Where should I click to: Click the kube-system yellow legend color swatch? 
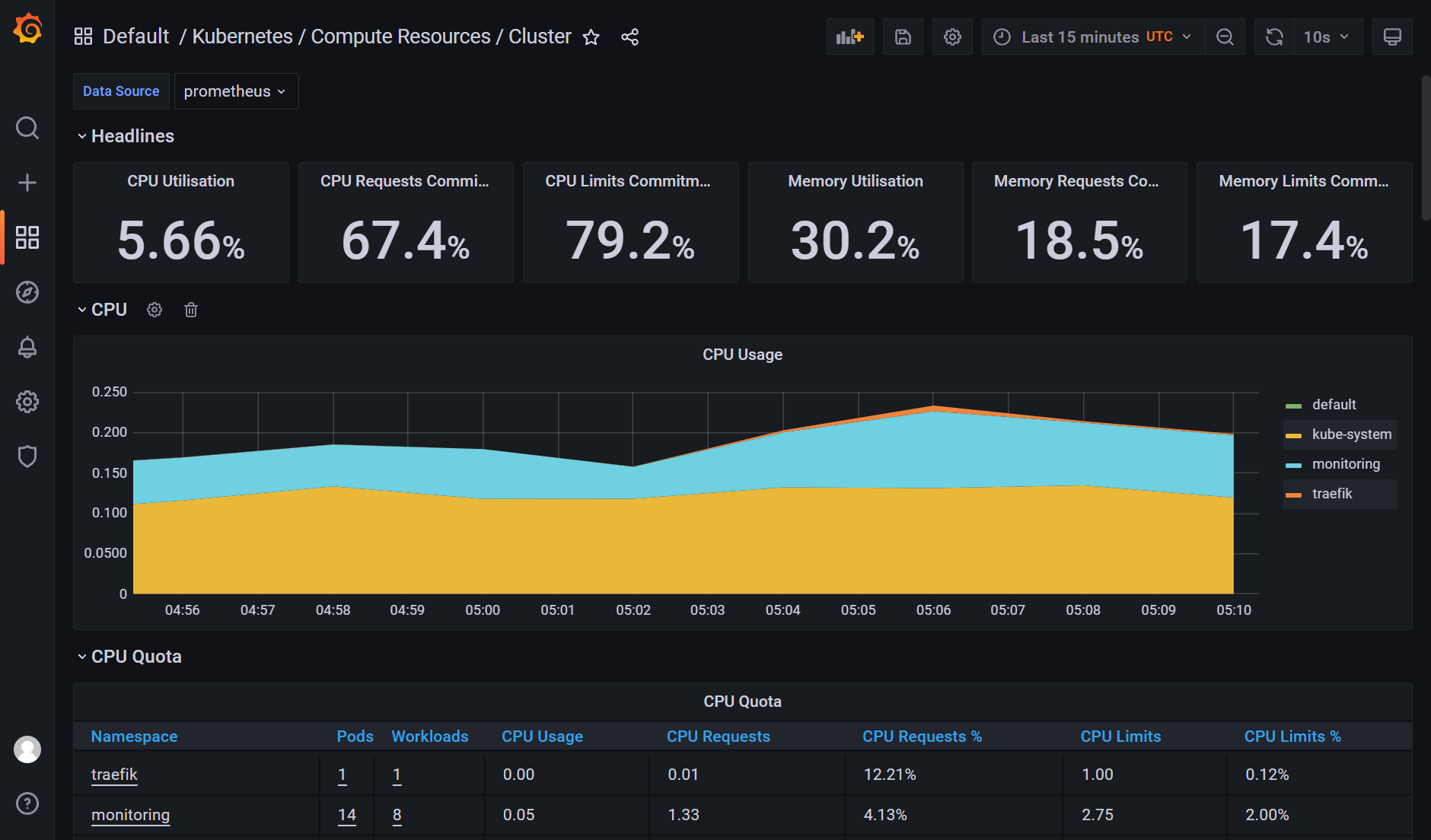tap(1293, 435)
